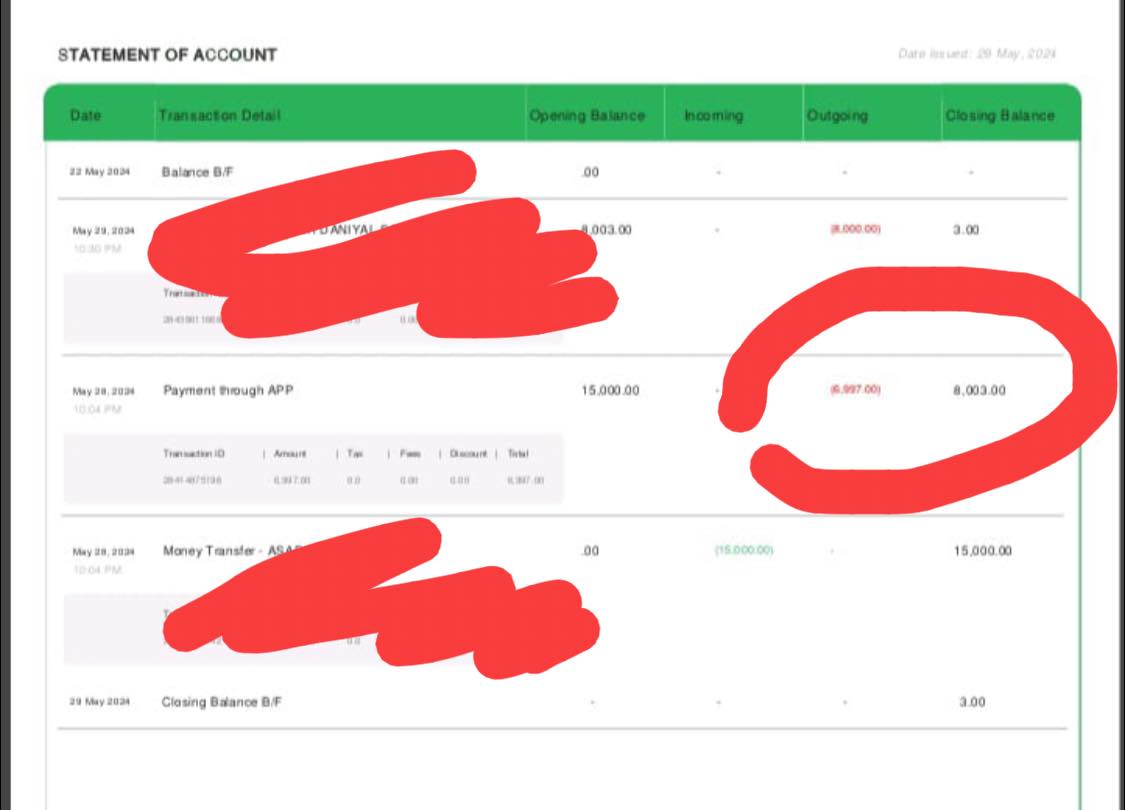Click the transaction ID number under Payment through APP
Screen dimensions: 1125x810
192,480
